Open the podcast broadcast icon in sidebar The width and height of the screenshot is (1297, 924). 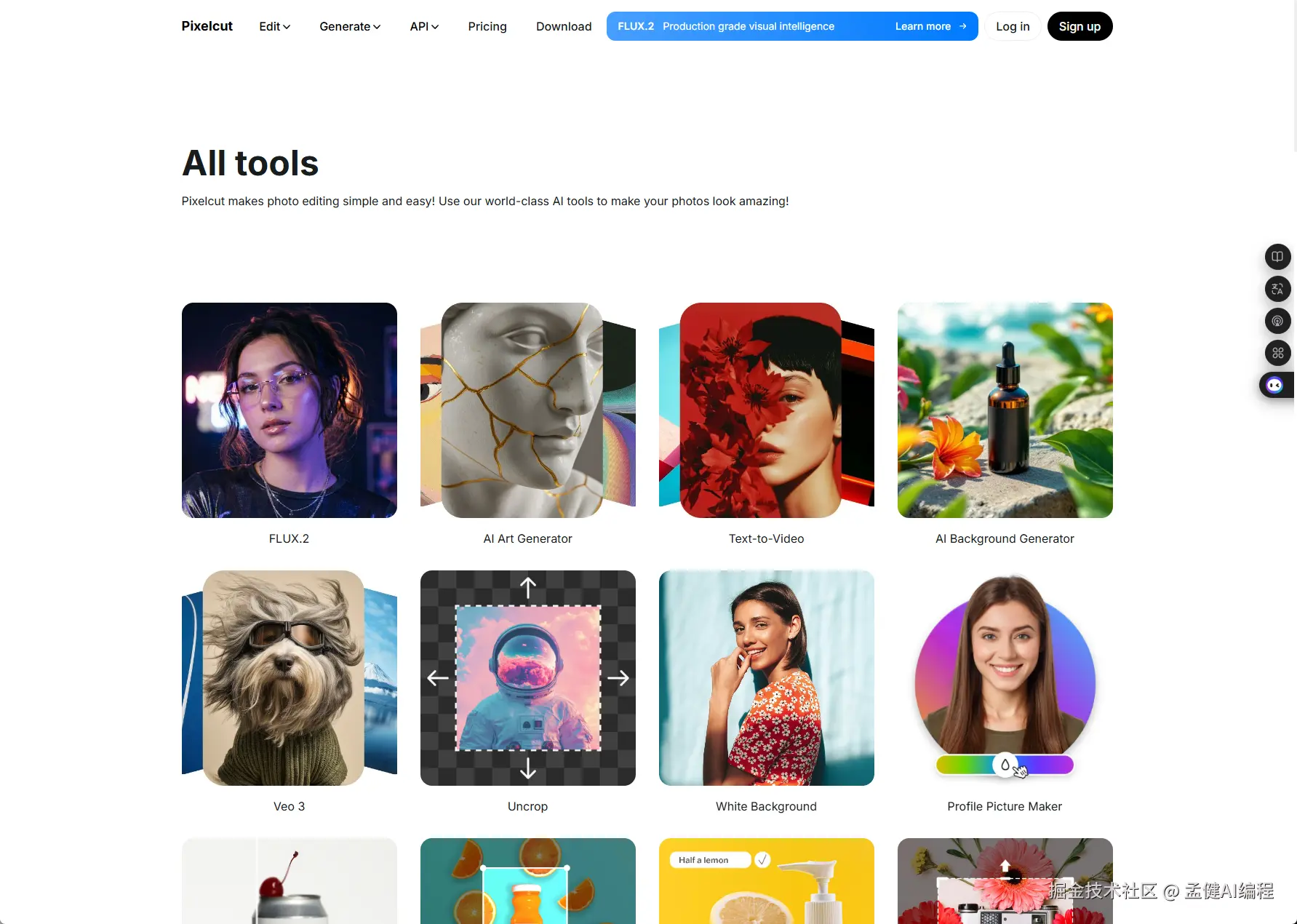[1277, 321]
